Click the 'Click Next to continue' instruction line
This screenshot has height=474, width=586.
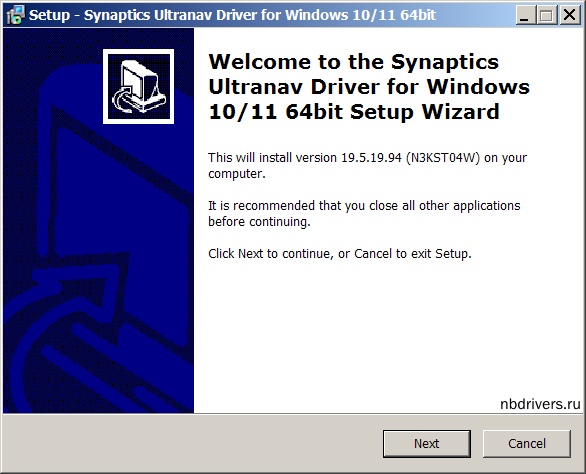(340, 254)
